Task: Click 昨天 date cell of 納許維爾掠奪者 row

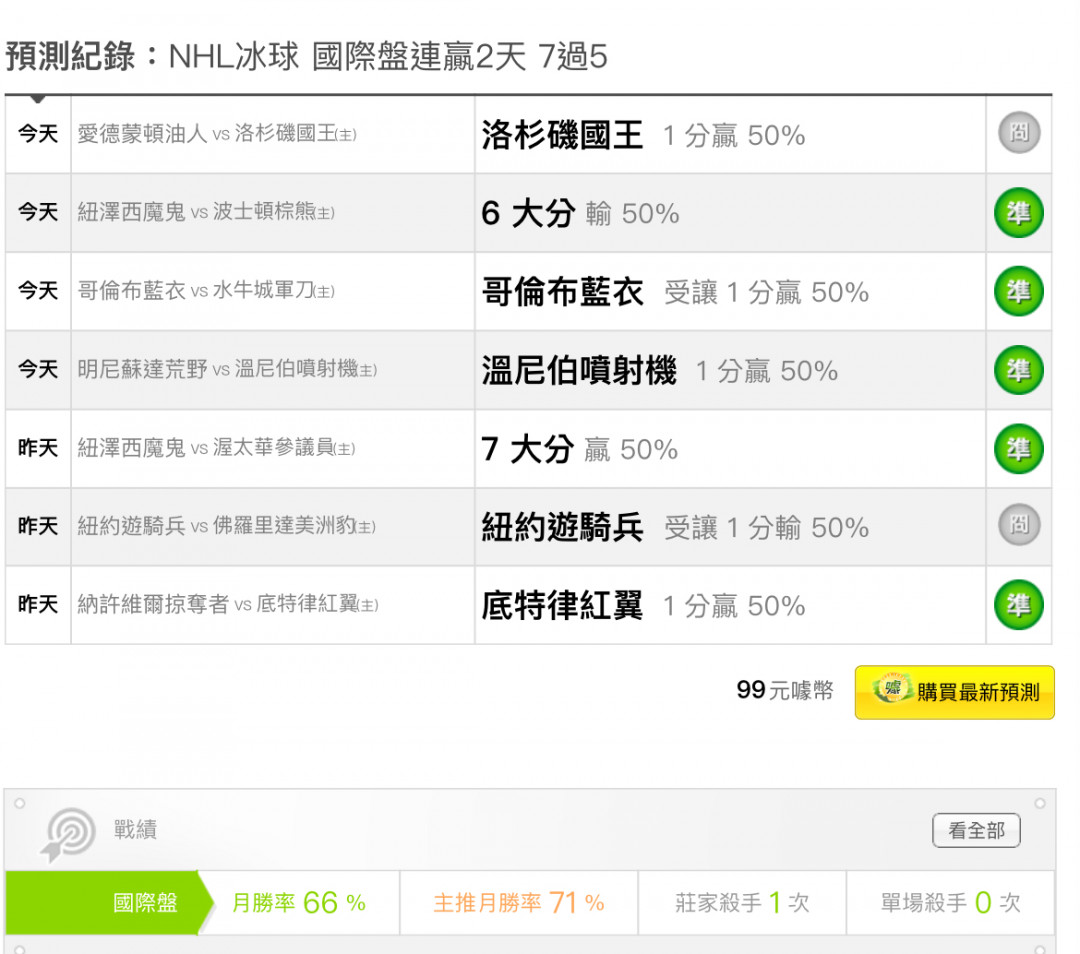Action: (38, 605)
